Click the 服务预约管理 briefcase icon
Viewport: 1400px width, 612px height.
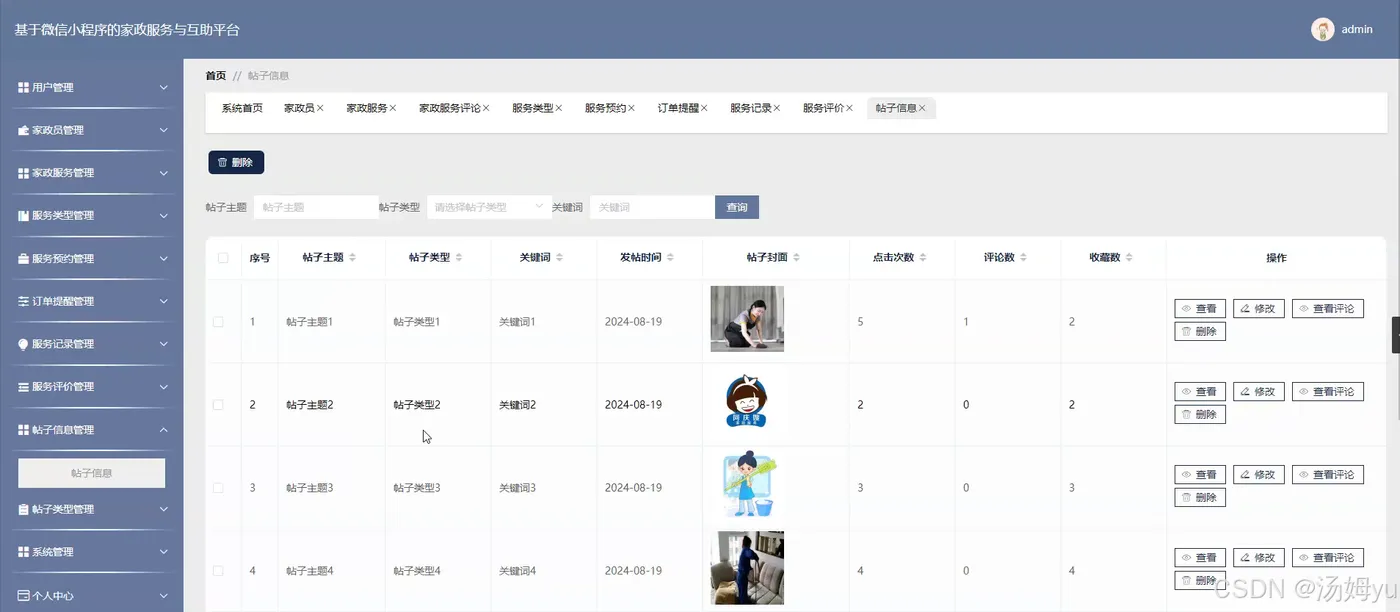tap(23, 259)
